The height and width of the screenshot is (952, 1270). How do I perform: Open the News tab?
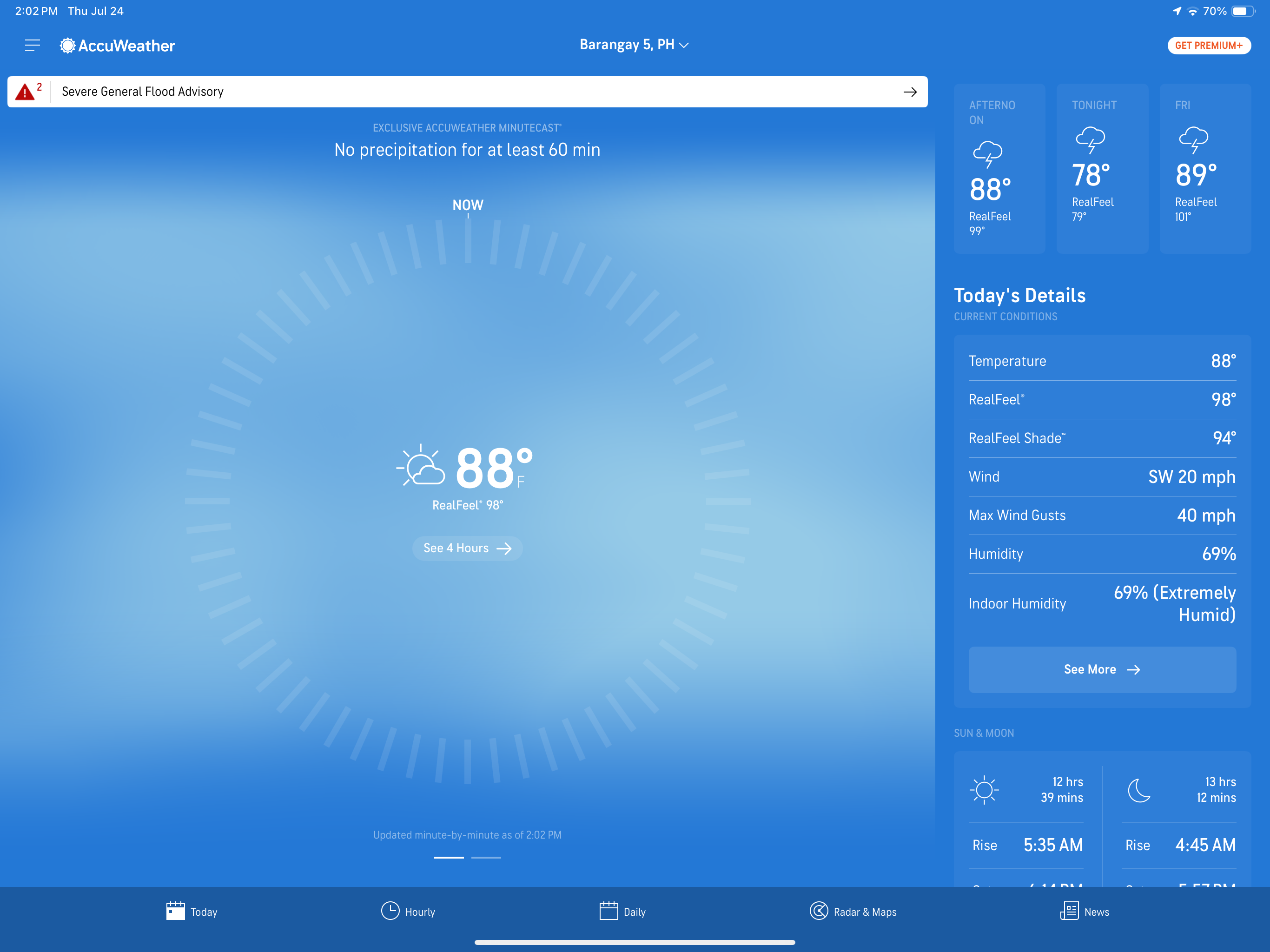click(x=1085, y=911)
